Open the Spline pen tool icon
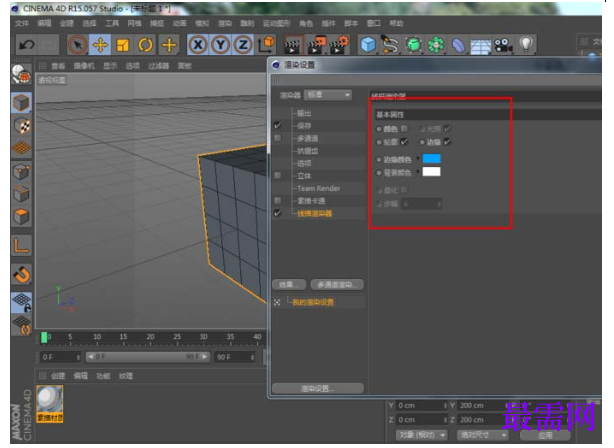Screen dimensions: 614x448 [390, 45]
